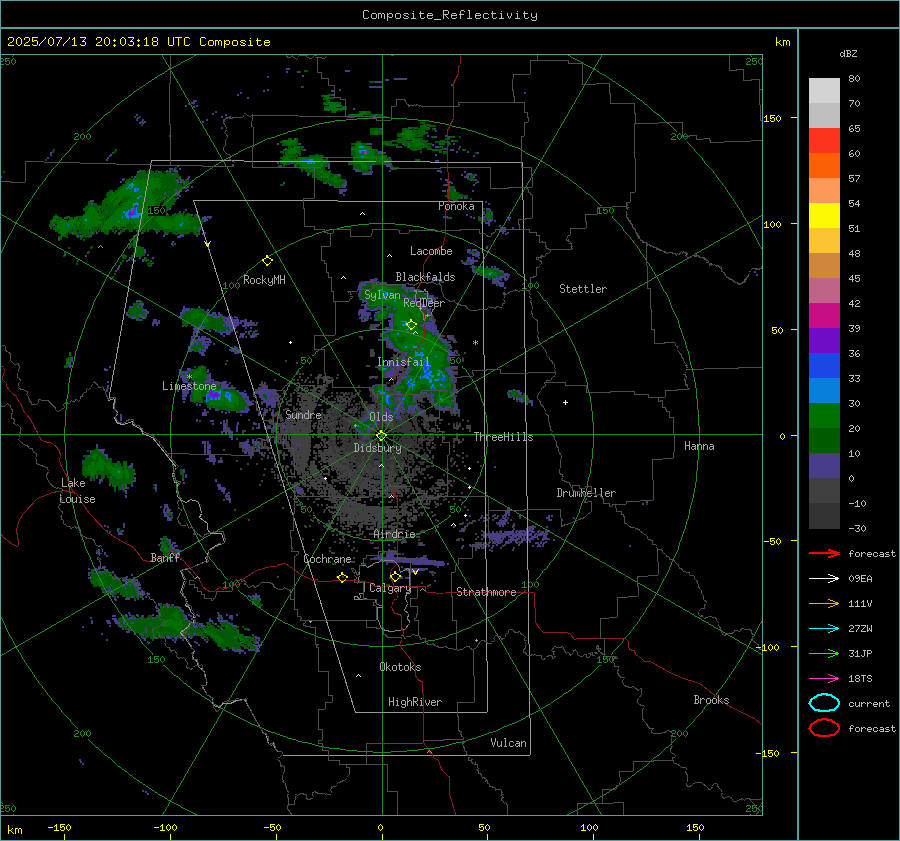Click the Ponoka town label
This screenshot has width=900, height=841.
456,206
